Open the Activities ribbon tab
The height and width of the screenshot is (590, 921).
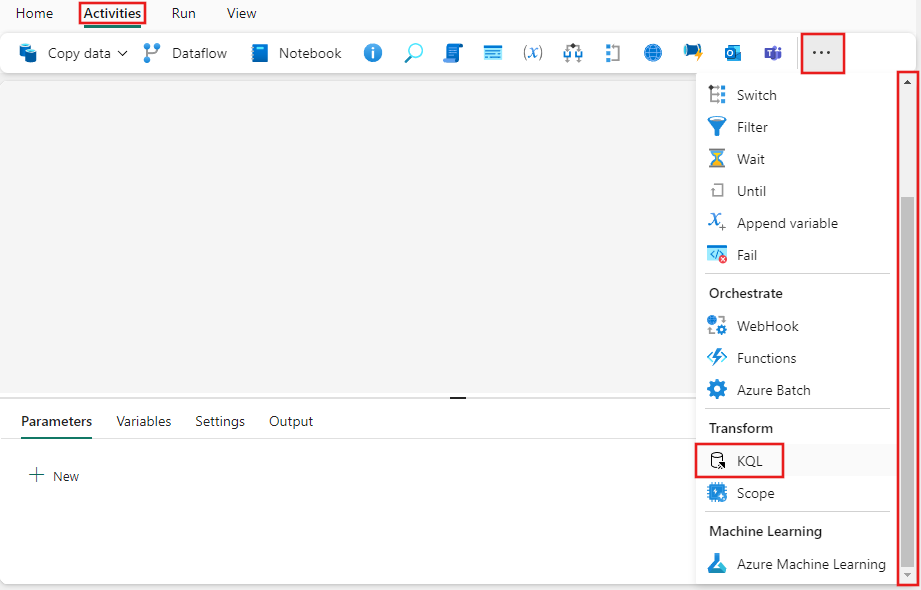(x=111, y=13)
